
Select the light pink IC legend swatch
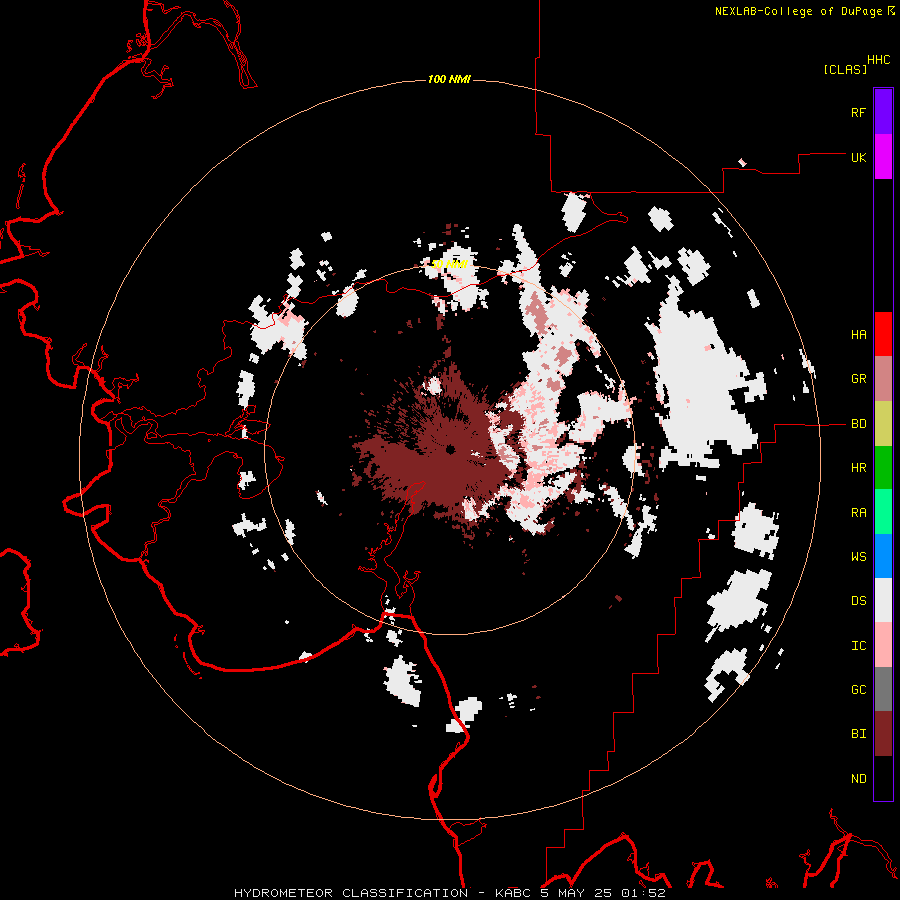click(883, 645)
